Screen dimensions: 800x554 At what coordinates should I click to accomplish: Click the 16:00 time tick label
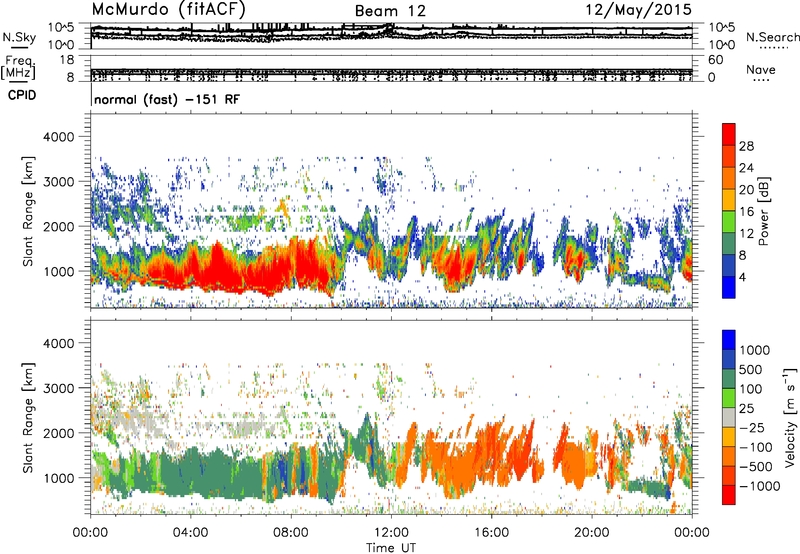(491, 533)
